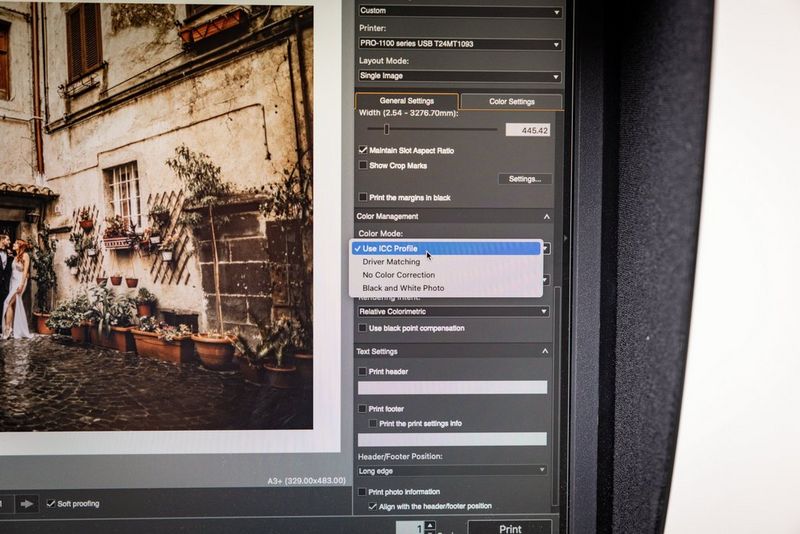800x534 pixels.
Task: Open the Header/Footer Position dropdown
Action: (x=452, y=470)
